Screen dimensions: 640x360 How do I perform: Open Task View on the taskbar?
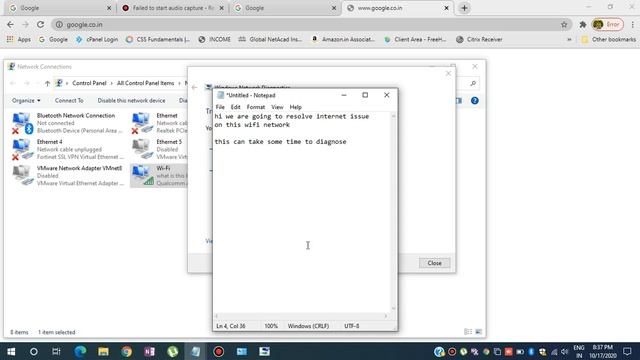56,351
